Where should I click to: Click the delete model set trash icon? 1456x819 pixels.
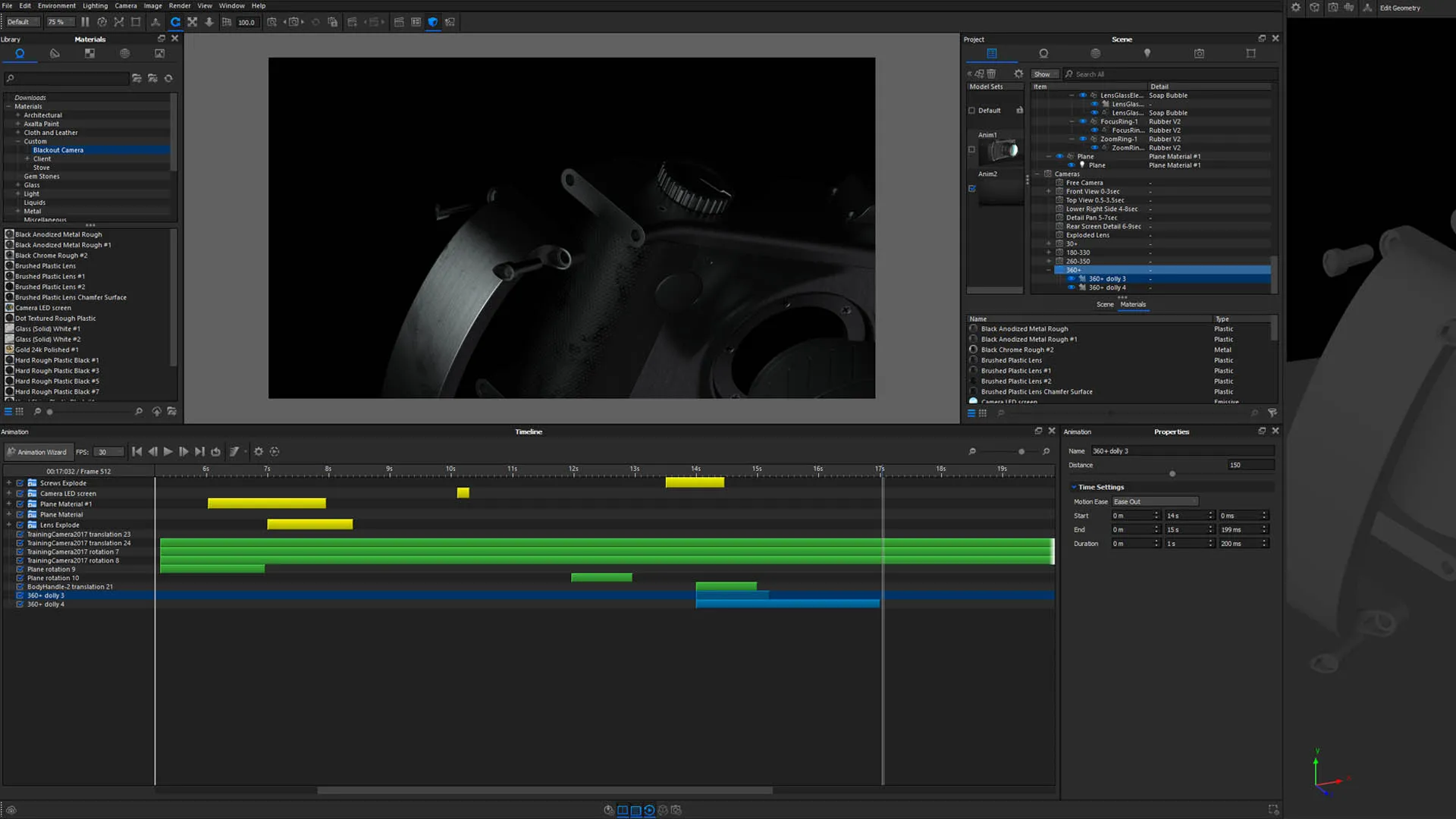991,74
